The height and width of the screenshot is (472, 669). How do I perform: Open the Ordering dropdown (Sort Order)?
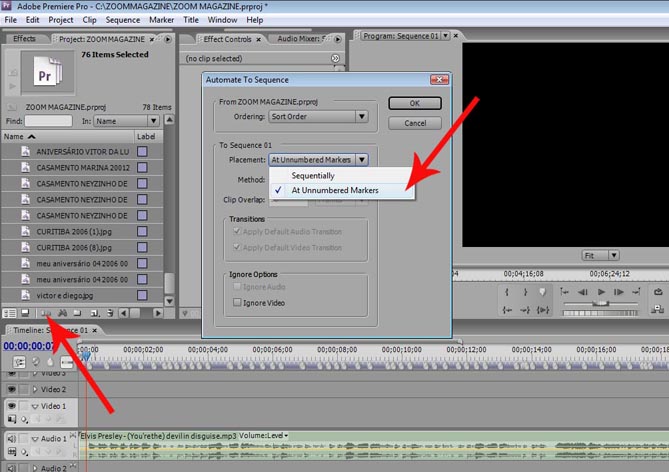point(318,116)
